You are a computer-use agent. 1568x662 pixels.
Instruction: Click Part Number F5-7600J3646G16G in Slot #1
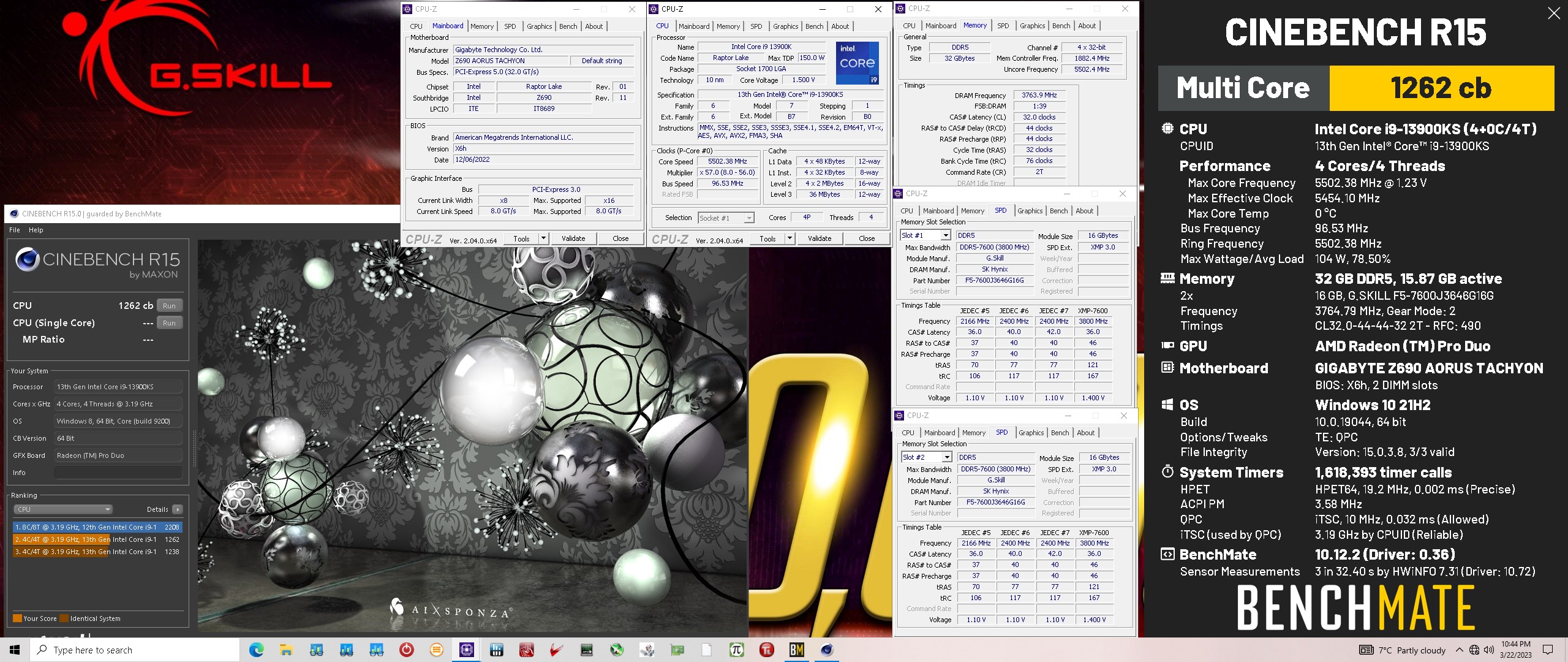tap(994, 280)
